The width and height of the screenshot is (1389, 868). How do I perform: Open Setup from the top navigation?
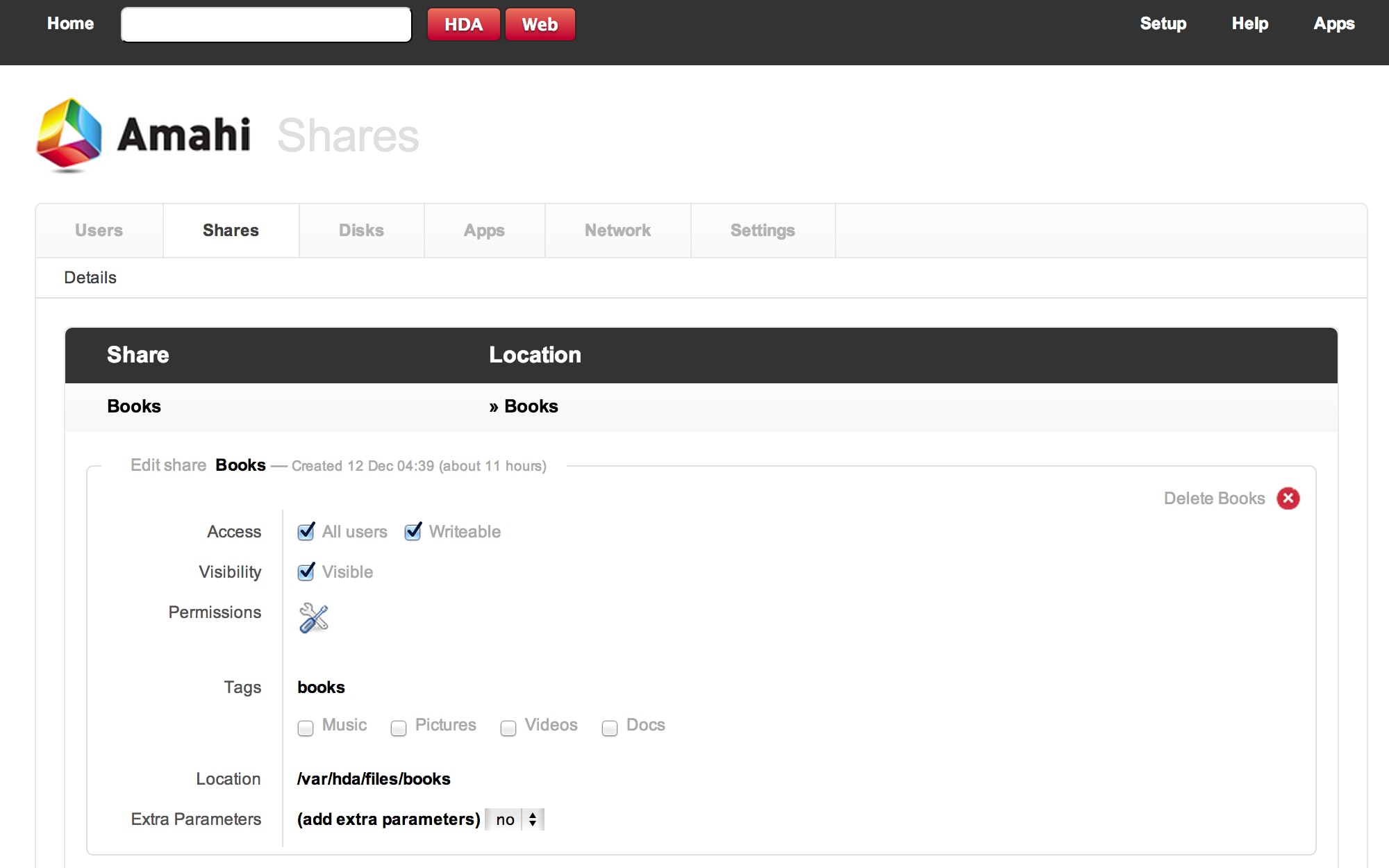point(1162,24)
